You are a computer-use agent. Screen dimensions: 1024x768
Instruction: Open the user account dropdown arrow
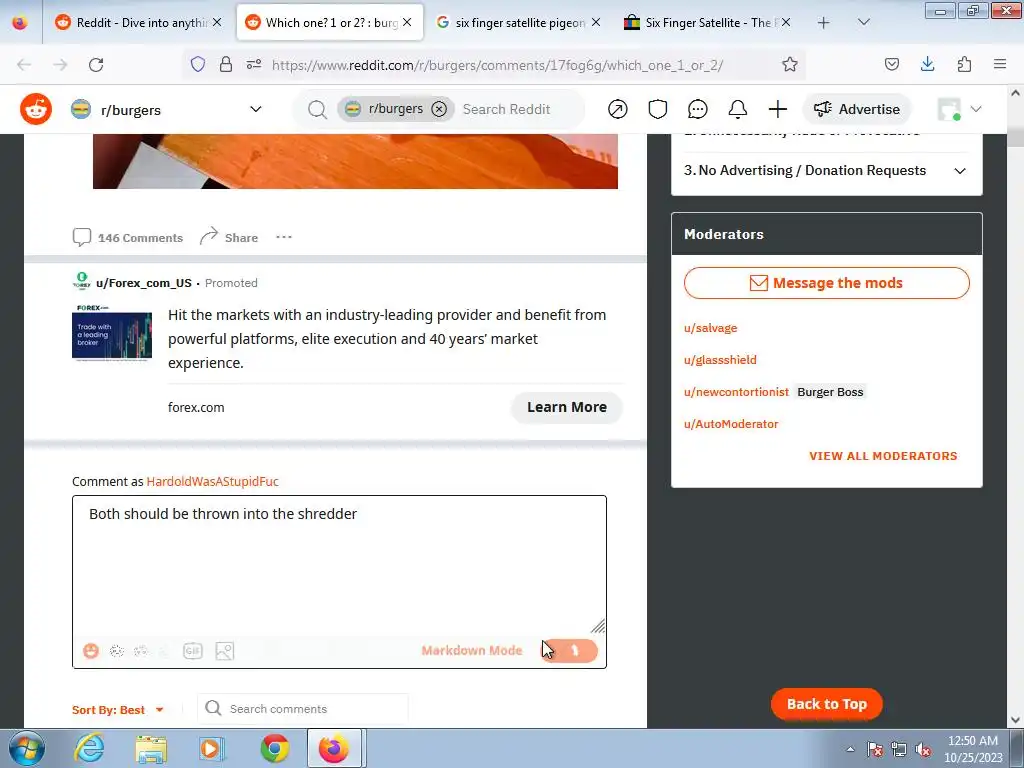pos(976,109)
